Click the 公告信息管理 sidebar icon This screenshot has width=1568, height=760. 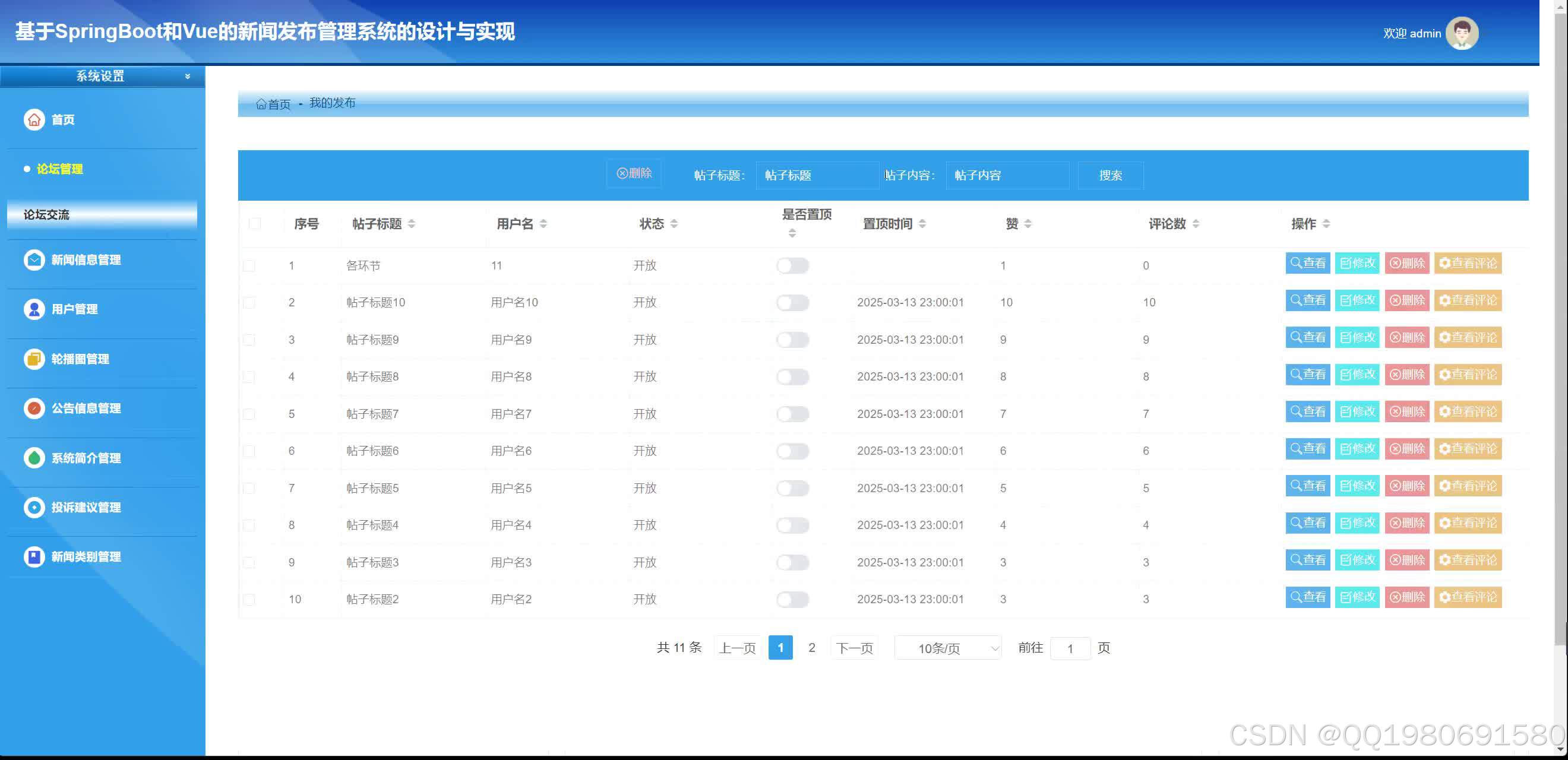tap(33, 408)
